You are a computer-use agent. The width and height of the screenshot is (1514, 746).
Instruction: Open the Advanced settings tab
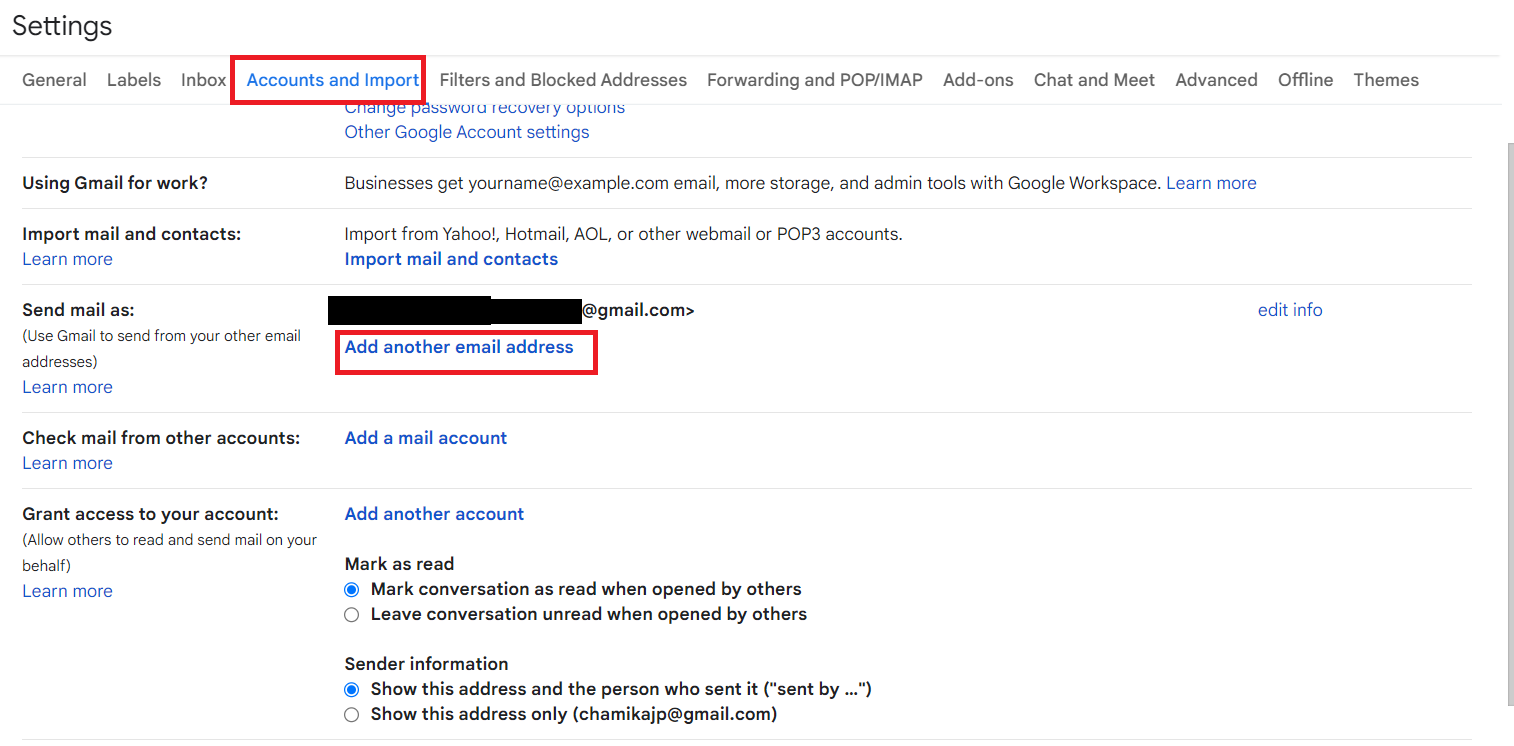point(1216,80)
